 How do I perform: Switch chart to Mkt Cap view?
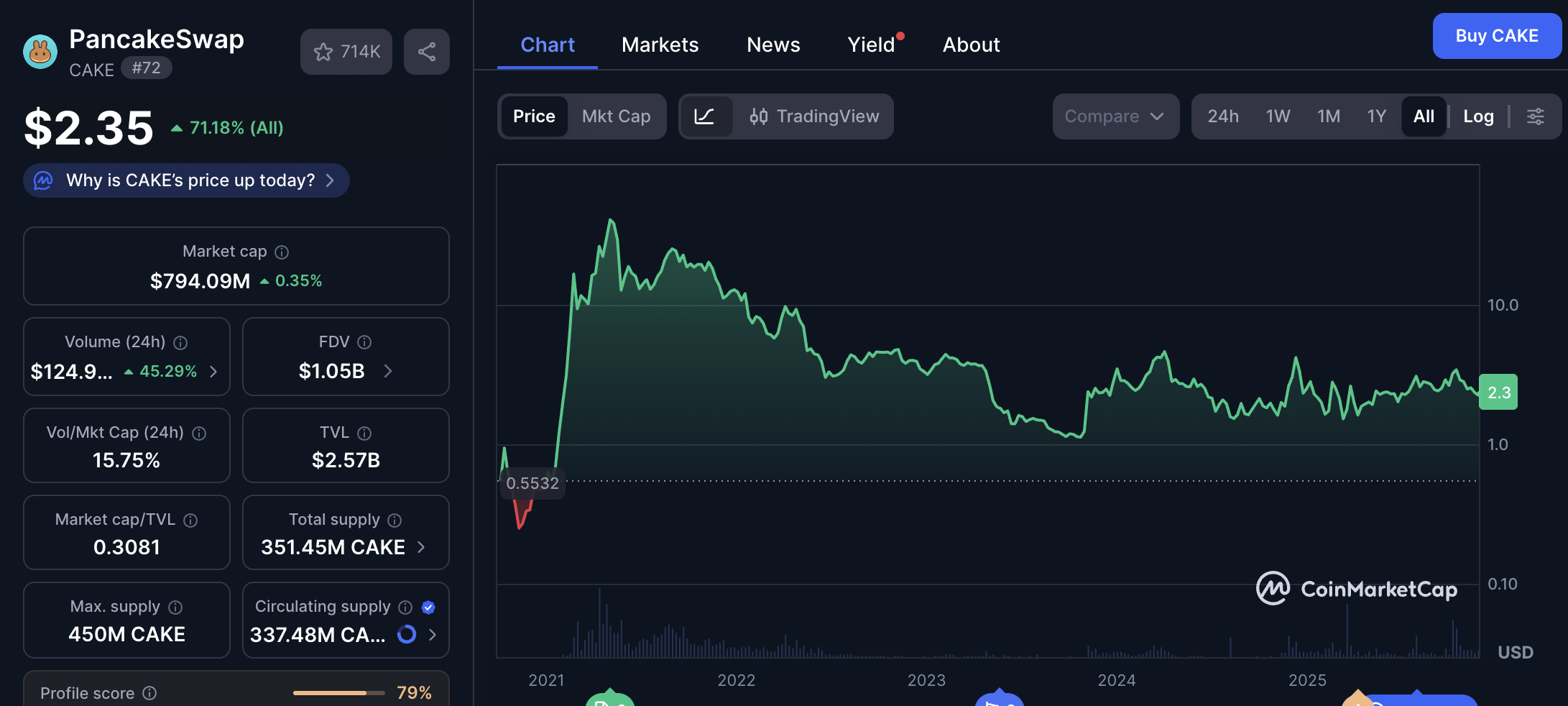pos(616,116)
